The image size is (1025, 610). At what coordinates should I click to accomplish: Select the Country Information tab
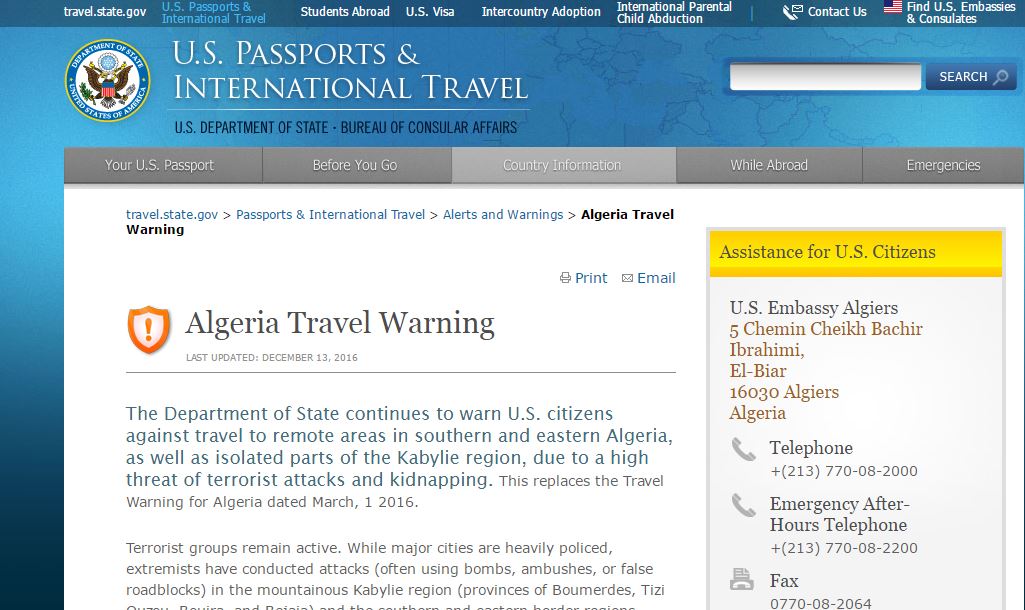click(562, 165)
